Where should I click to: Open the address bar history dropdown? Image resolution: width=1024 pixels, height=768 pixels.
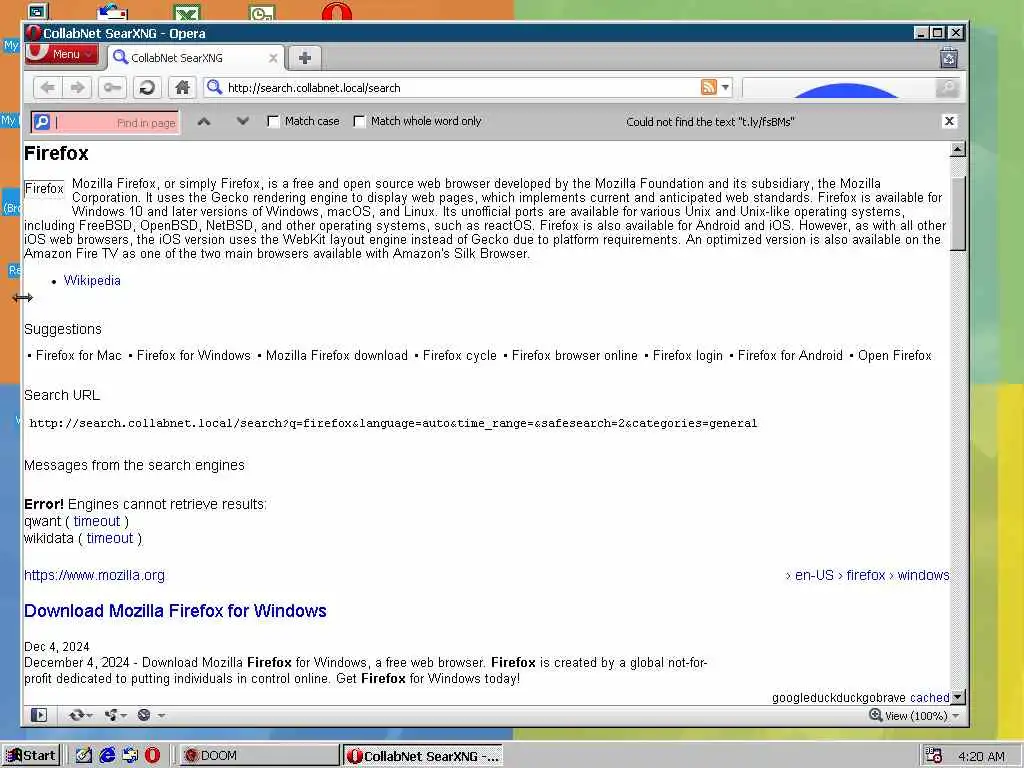[726, 87]
